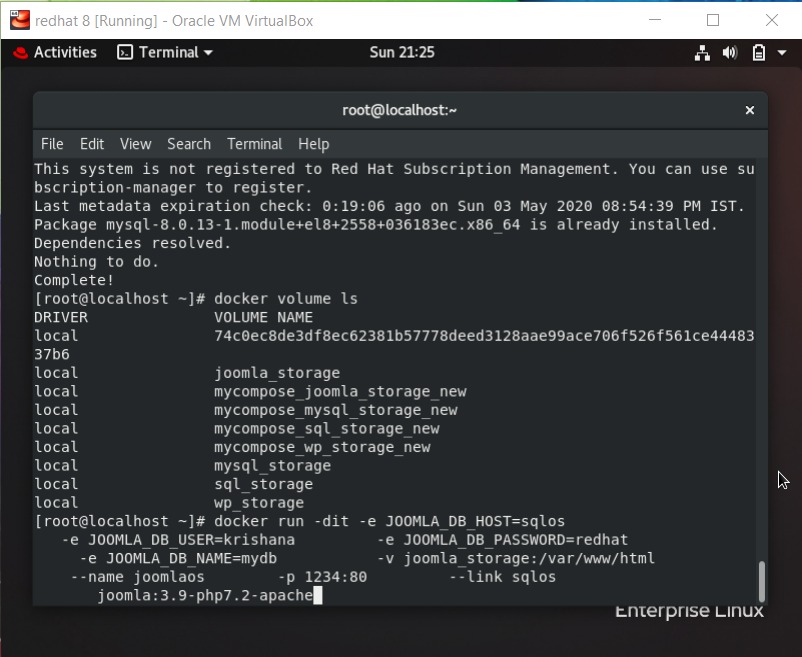Click the 'Last metadata expiration check' line
Image resolution: width=802 pixels, height=657 pixels.
(x=390, y=207)
